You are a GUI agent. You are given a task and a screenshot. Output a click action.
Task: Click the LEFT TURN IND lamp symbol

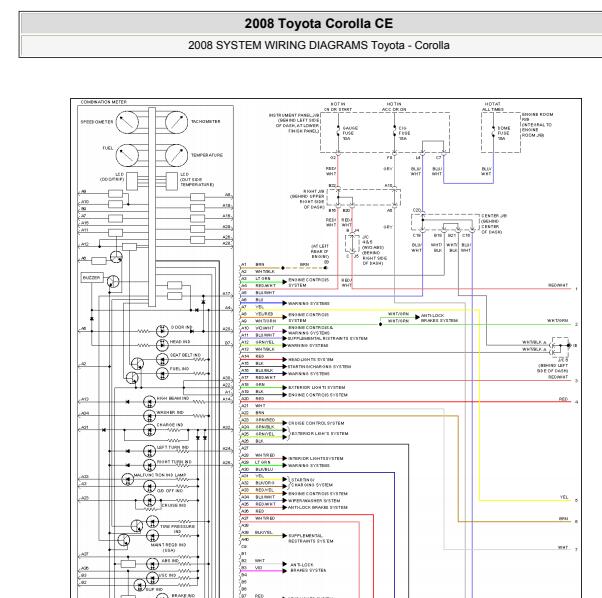coord(149,451)
